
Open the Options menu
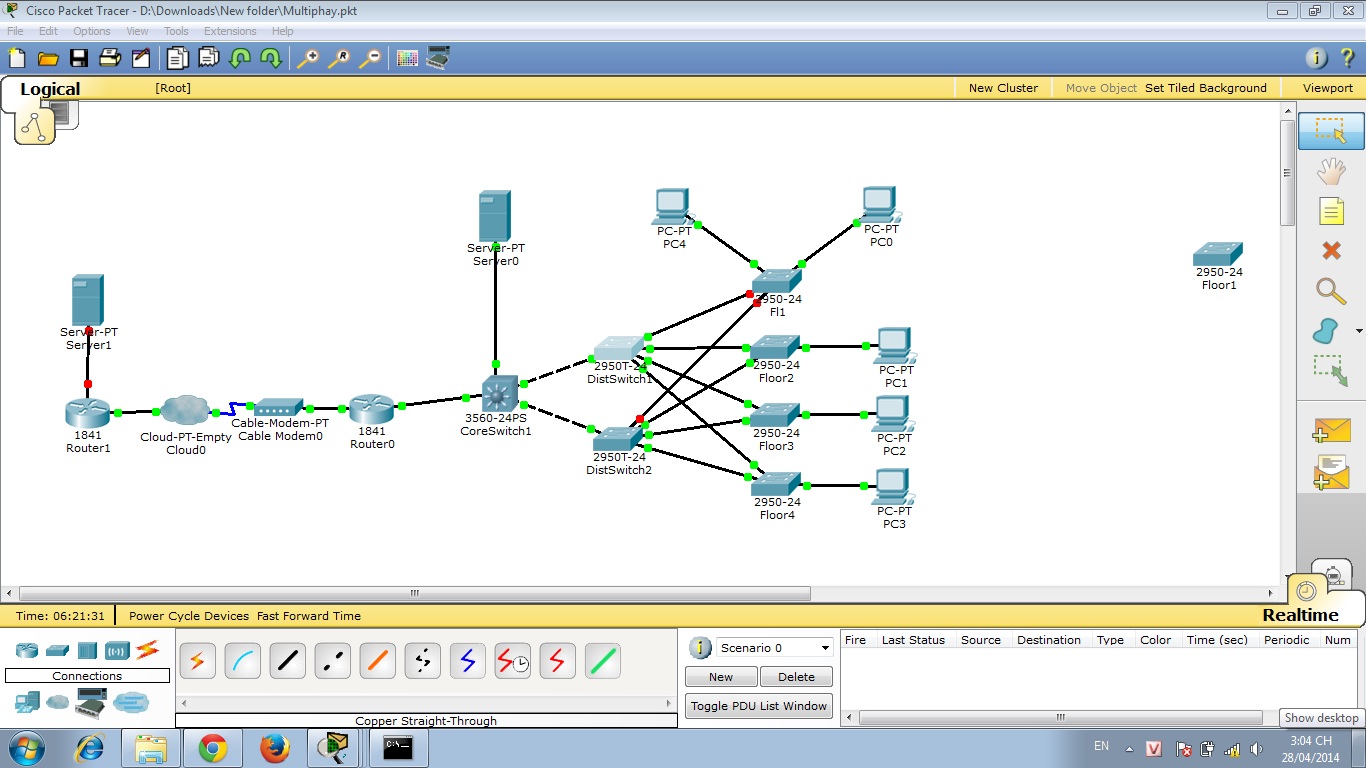point(92,31)
